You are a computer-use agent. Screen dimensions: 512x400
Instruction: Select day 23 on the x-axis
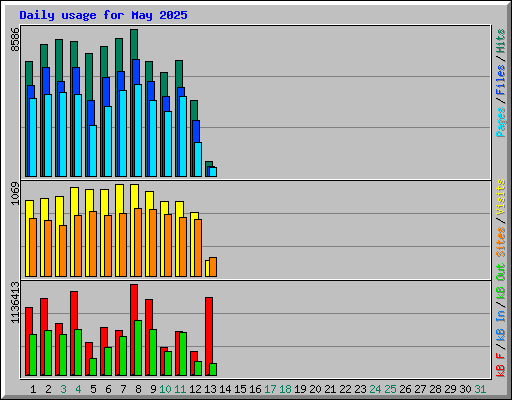[x=360, y=389]
